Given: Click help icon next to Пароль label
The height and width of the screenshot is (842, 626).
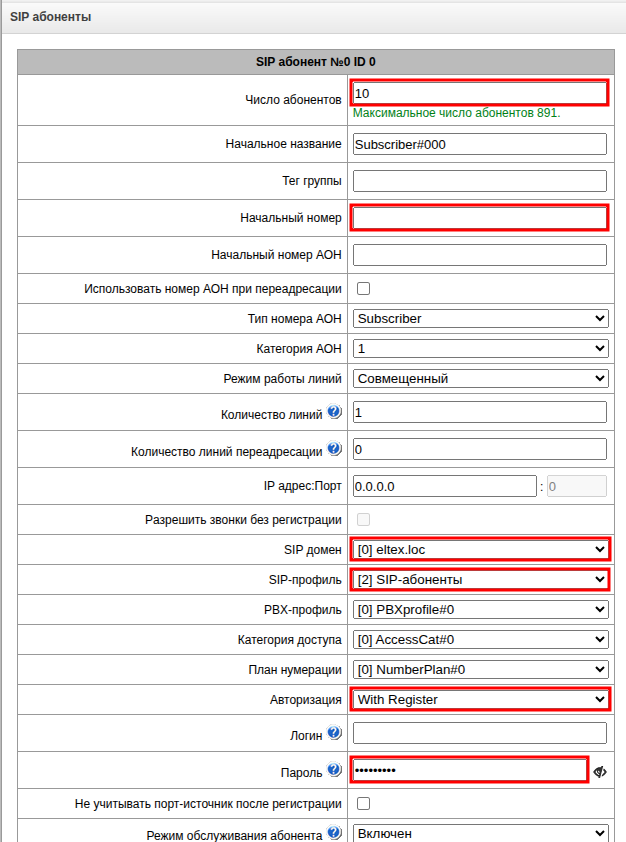Looking at the screenshot, I should [334, 771].
